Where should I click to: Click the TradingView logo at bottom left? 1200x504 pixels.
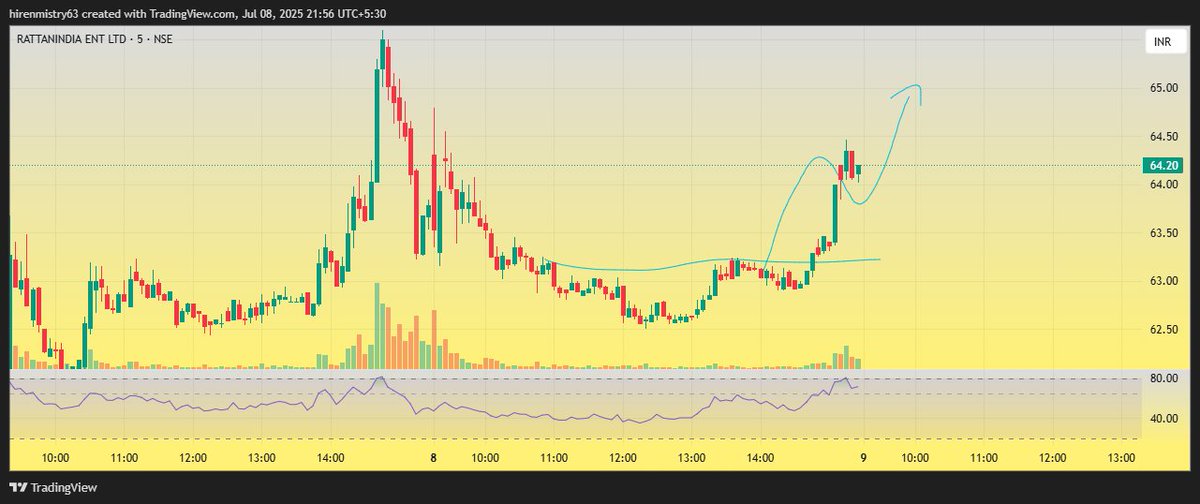tap(52, 488)
